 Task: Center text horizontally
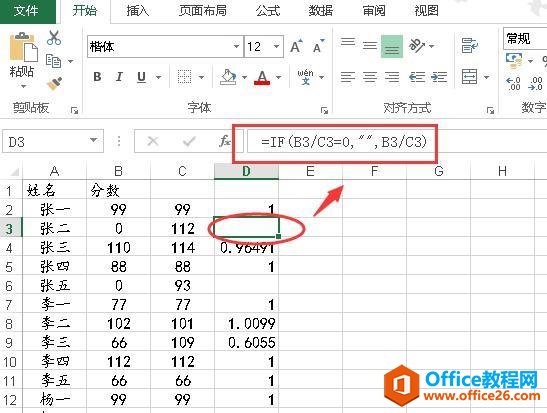click(x=370, y=77)
